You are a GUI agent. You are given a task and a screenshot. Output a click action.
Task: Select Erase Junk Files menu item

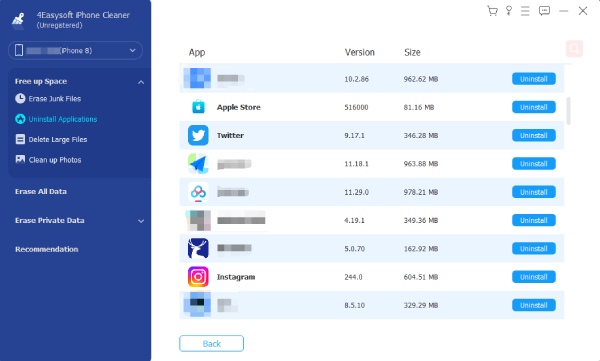[55, 99]
